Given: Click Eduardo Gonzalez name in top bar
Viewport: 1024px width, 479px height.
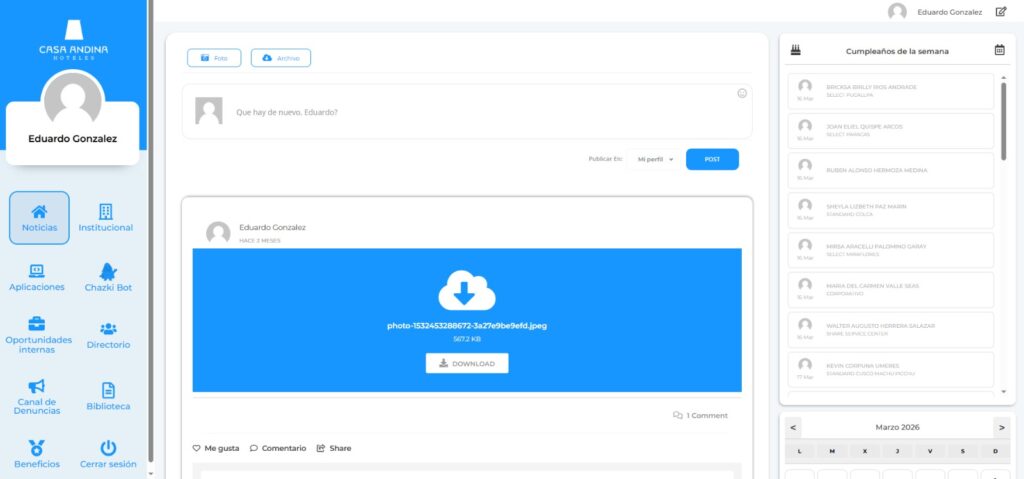Looking at the screenshot, I should pyautogui.click(x=950, y=12).
